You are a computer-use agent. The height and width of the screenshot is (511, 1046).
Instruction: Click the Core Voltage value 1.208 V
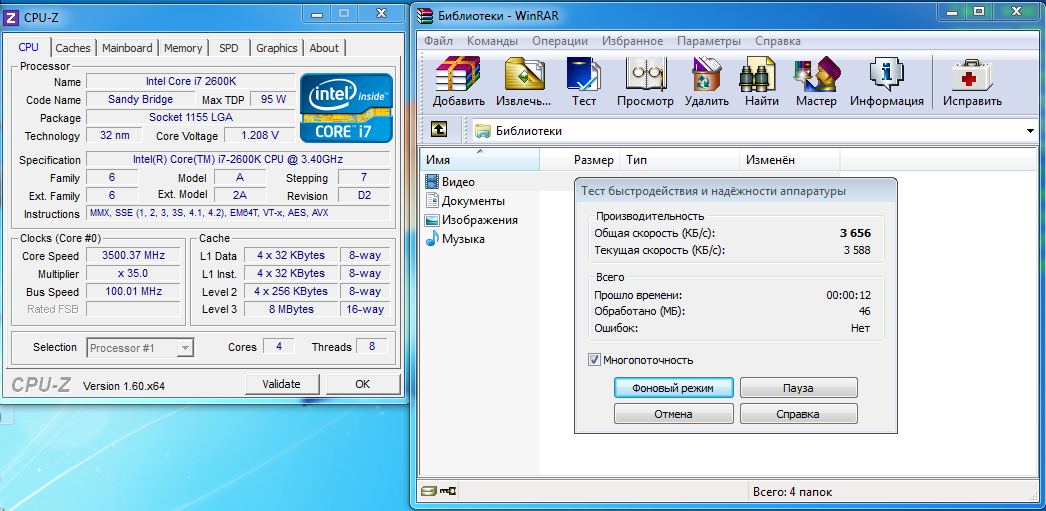click(259, 135)
